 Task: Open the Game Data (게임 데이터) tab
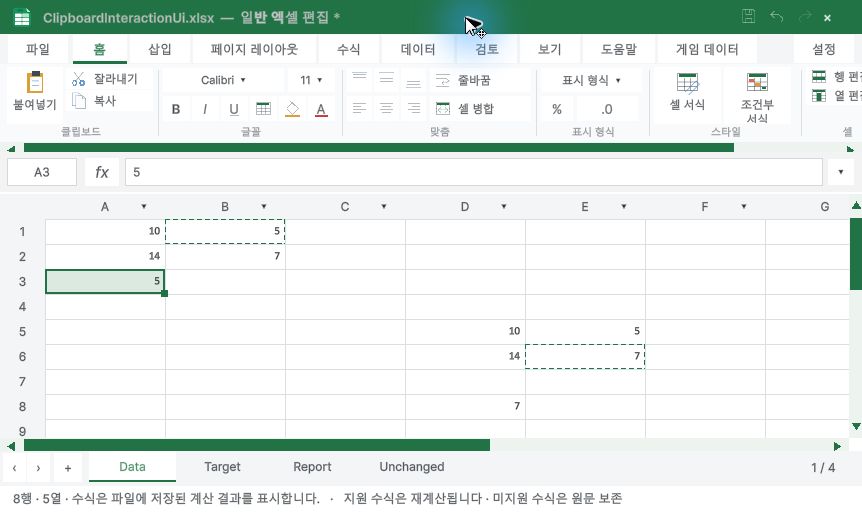pyautogui.click(x=707, y=49)
